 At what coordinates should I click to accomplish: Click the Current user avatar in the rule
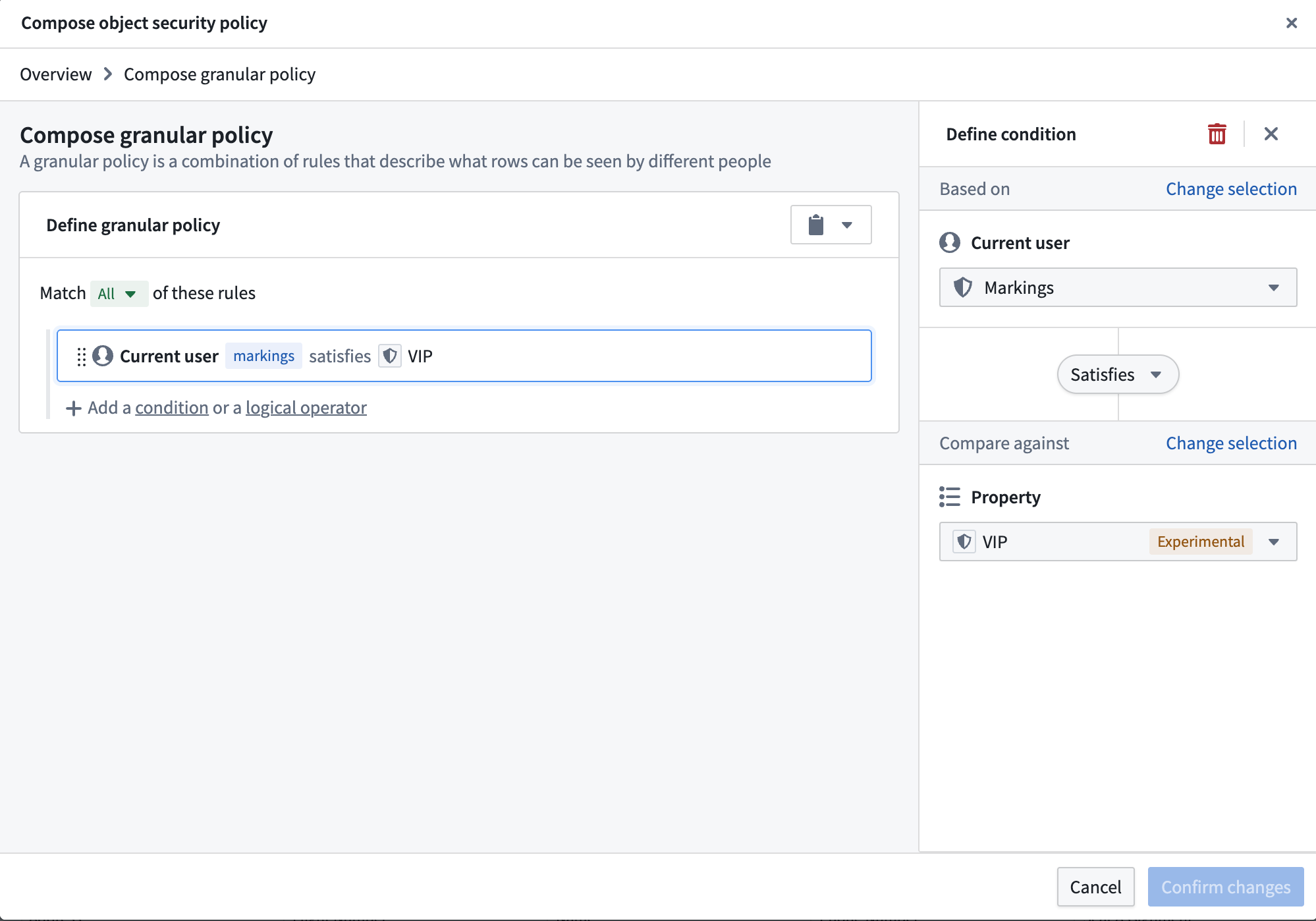coord(103,356)
